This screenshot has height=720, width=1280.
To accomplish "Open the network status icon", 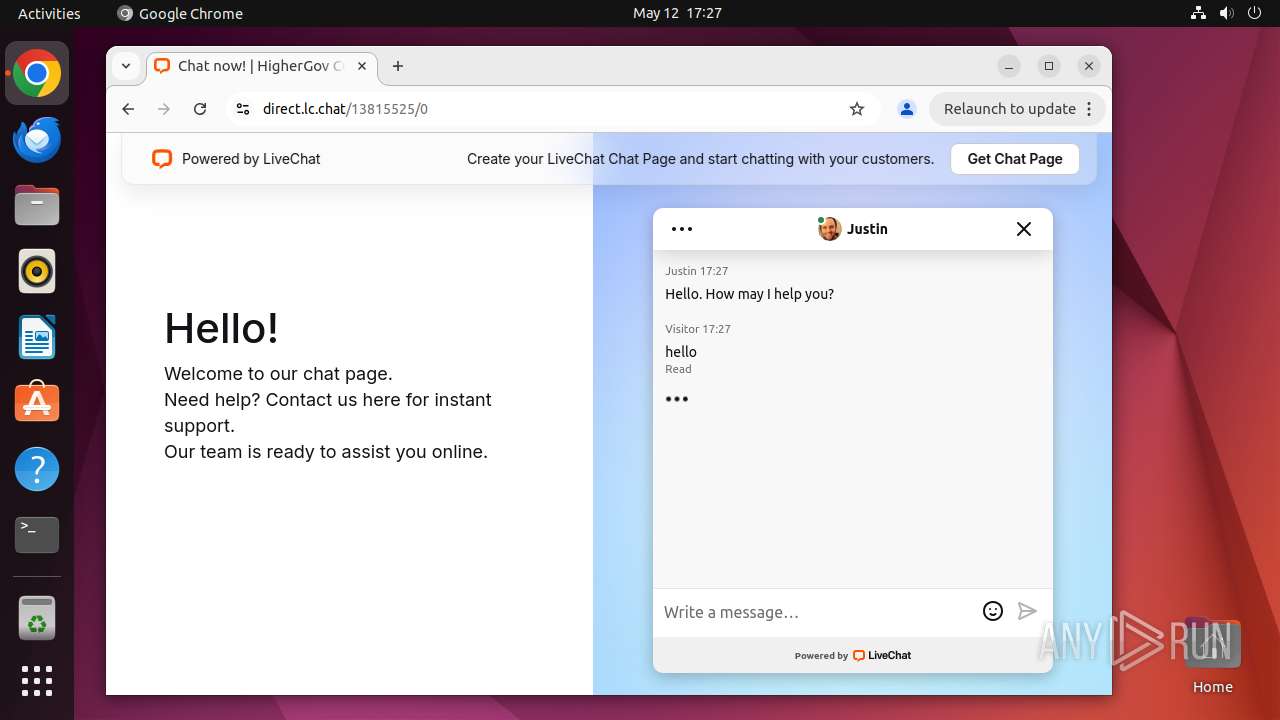I will point(1198,13).
